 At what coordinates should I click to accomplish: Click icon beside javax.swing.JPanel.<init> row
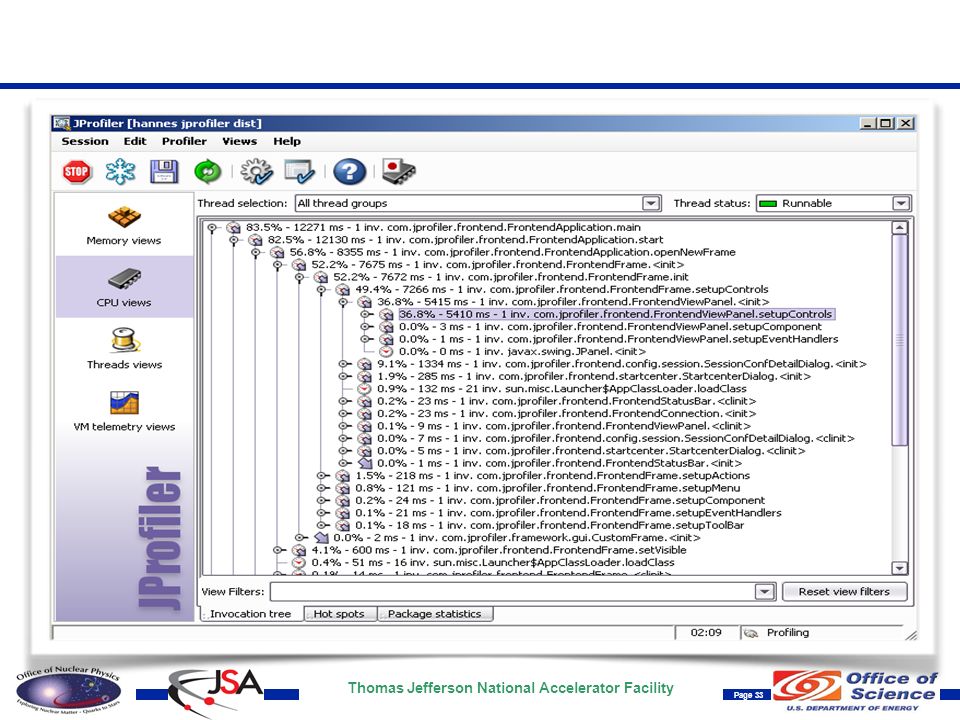[x=386, y=351]
